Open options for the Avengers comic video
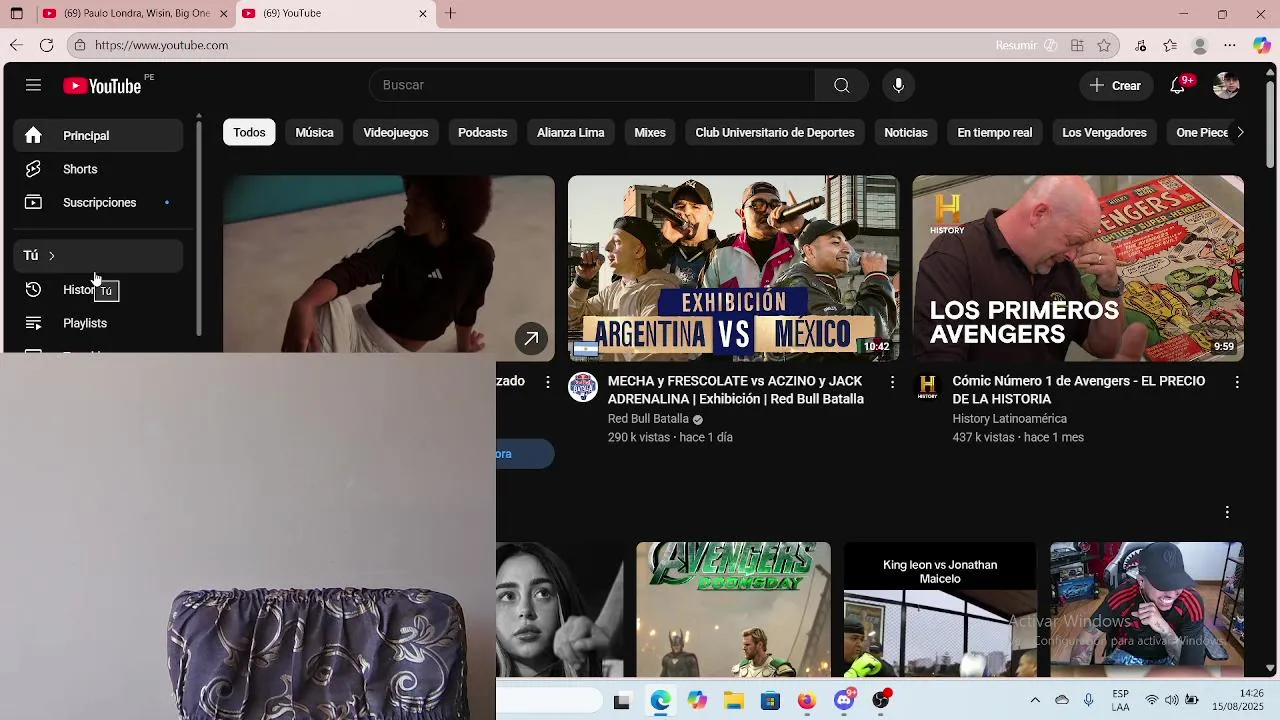 pos(1237,382)
